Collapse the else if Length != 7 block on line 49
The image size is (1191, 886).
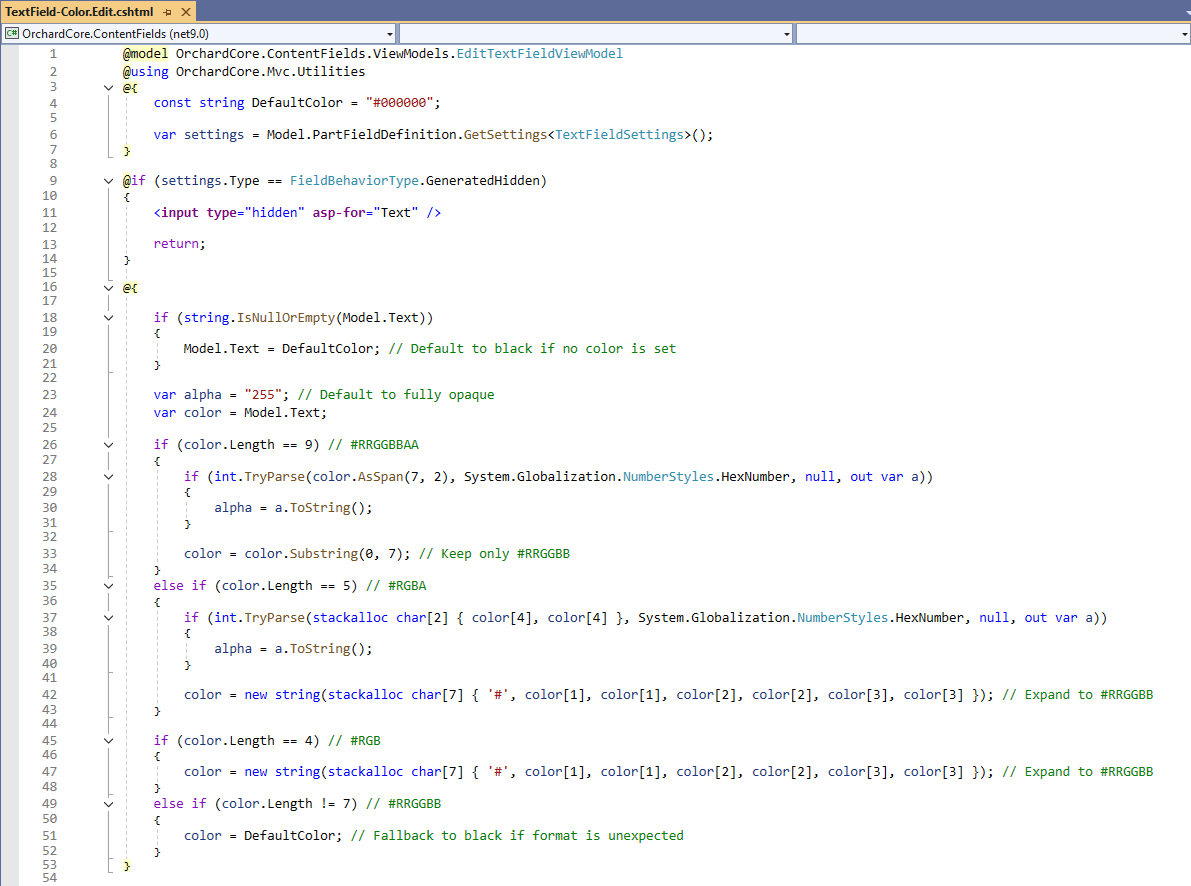tap(109, 804)
